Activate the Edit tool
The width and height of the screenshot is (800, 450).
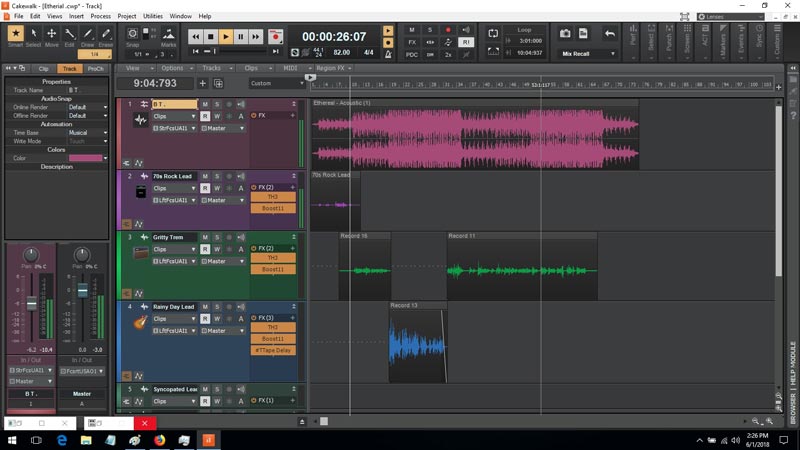(69, 34)
